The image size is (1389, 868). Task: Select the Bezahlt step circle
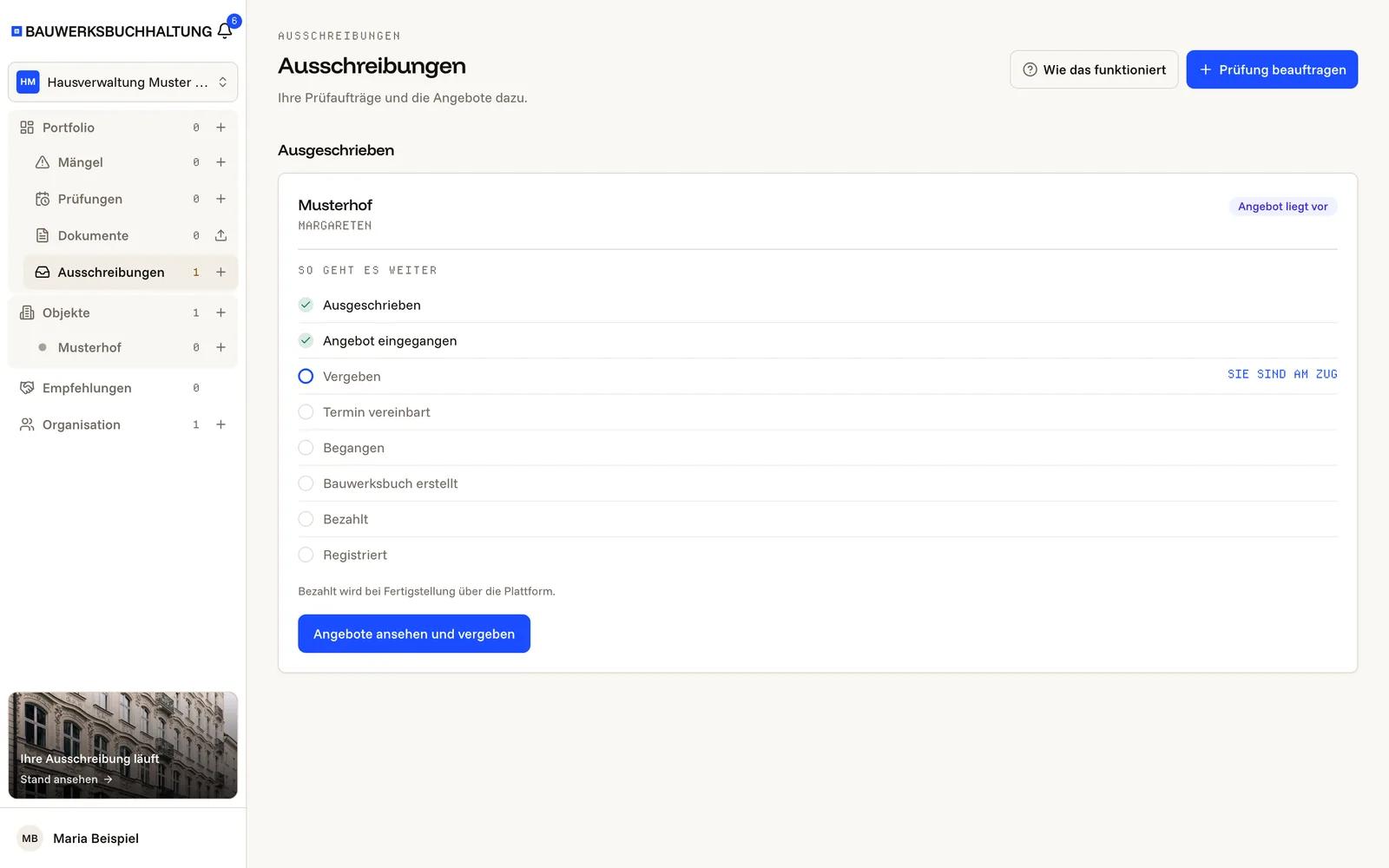pyautogui.click(x=306, y=518)
